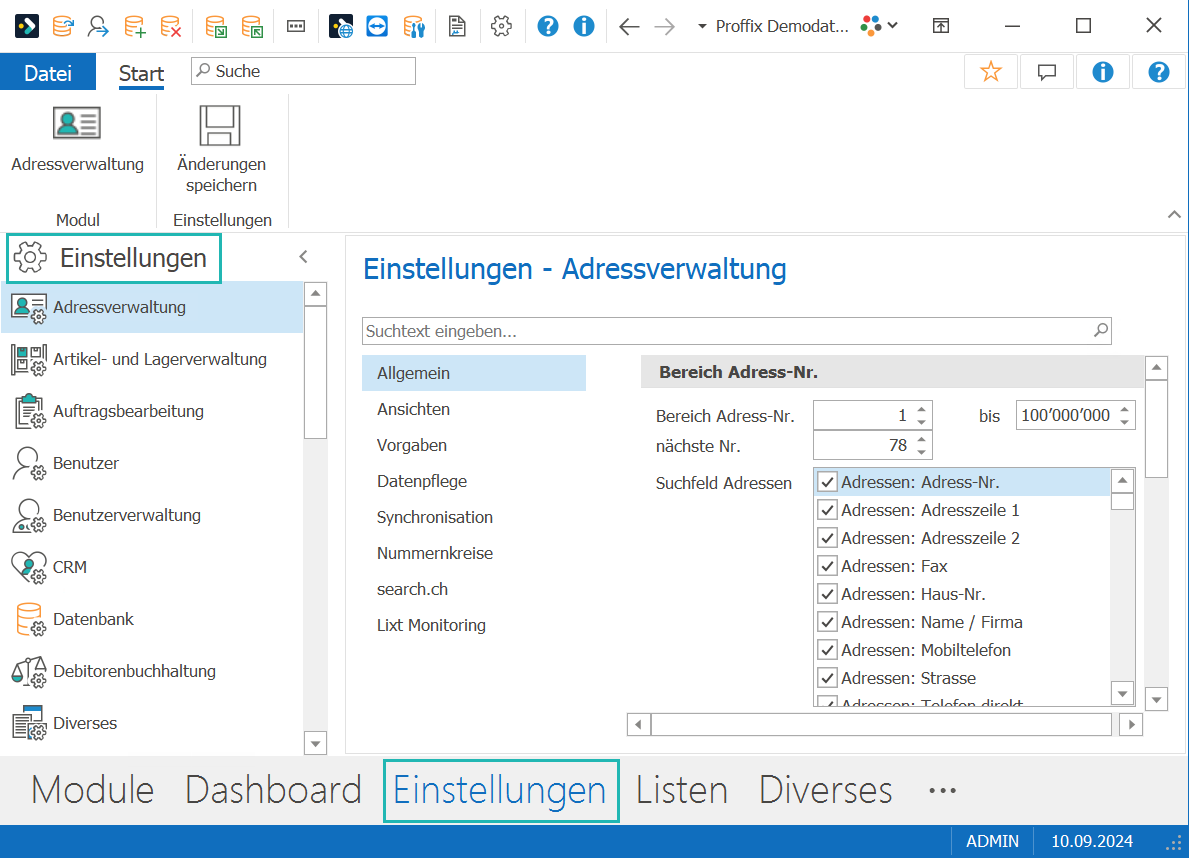Open Benutzerverwaltung in the settings list
1189x858 pixels.
(152, 516)
